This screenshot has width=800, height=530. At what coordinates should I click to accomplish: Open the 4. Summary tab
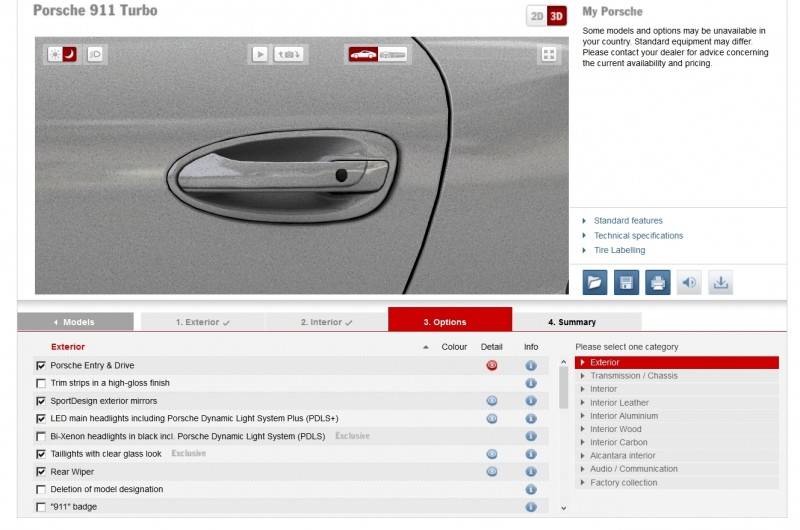(577, 322)
